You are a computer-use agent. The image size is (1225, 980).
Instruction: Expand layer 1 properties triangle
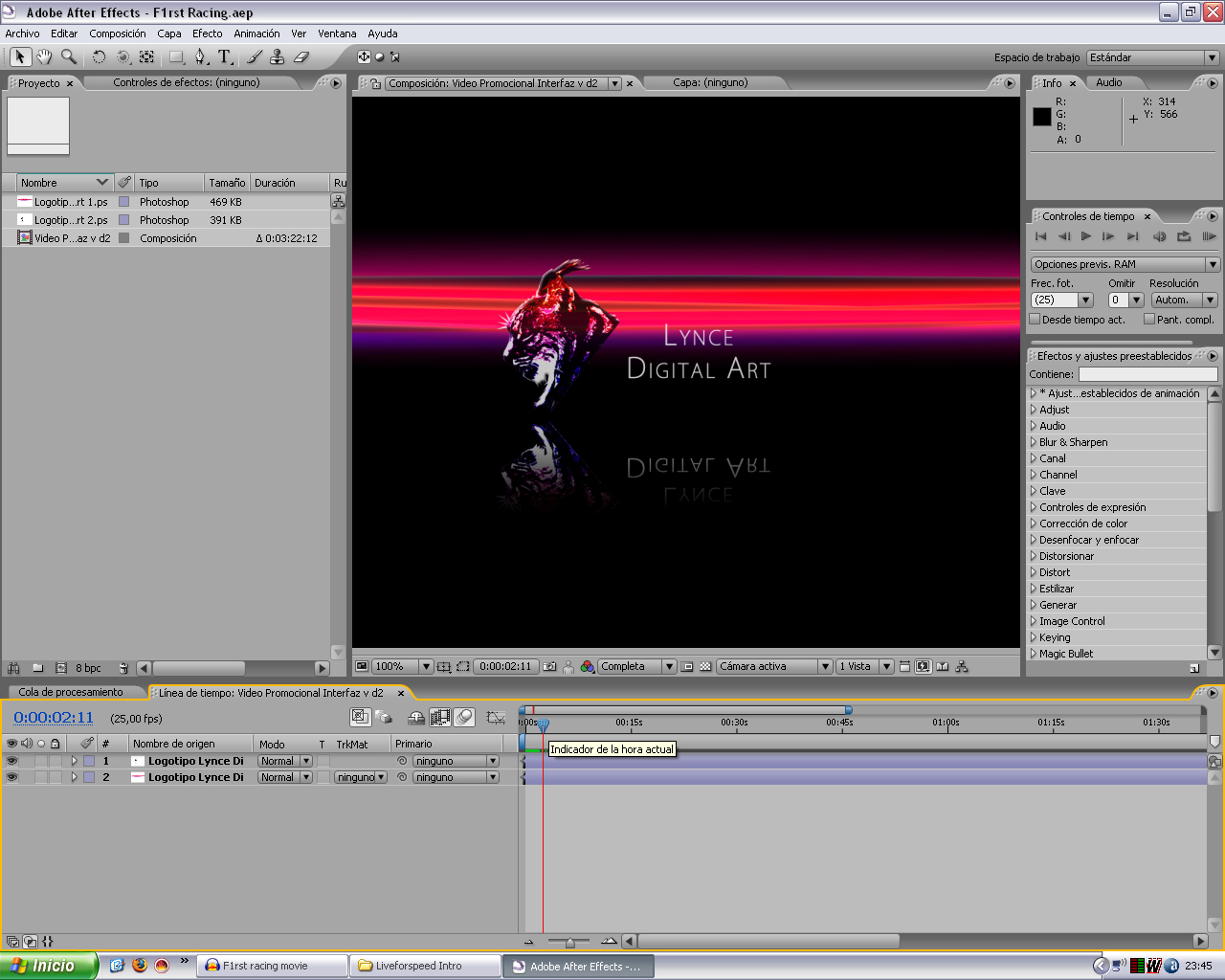(74, 761)
